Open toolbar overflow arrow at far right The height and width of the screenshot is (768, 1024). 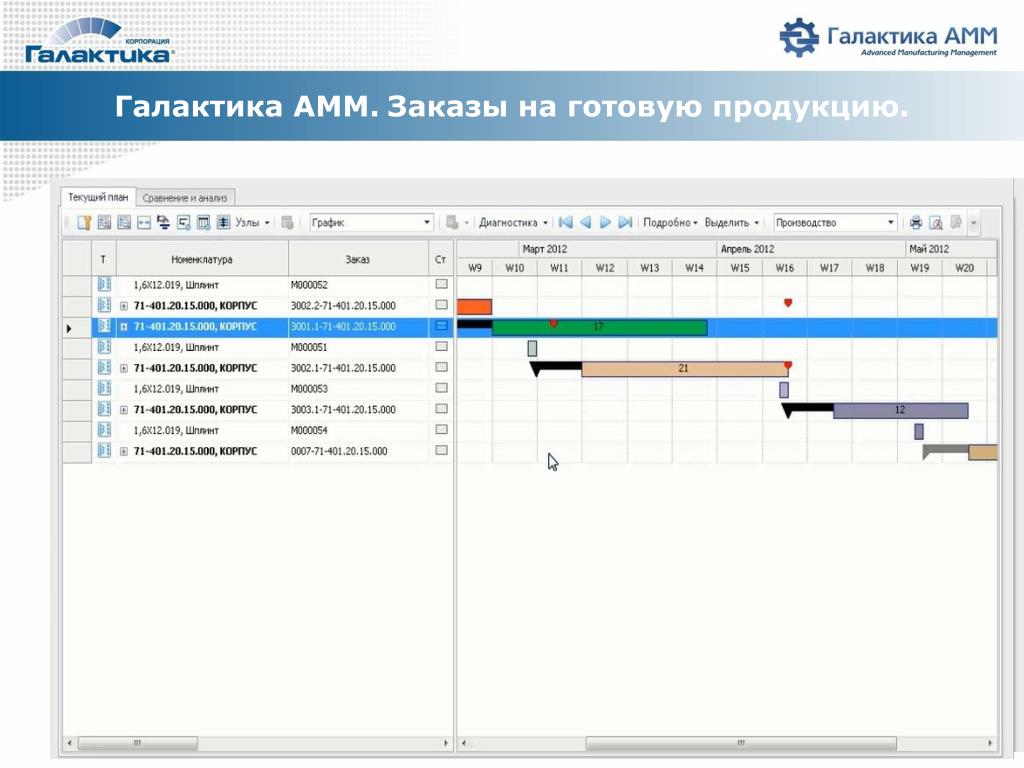pyautogui.click(x=973, y=223)
